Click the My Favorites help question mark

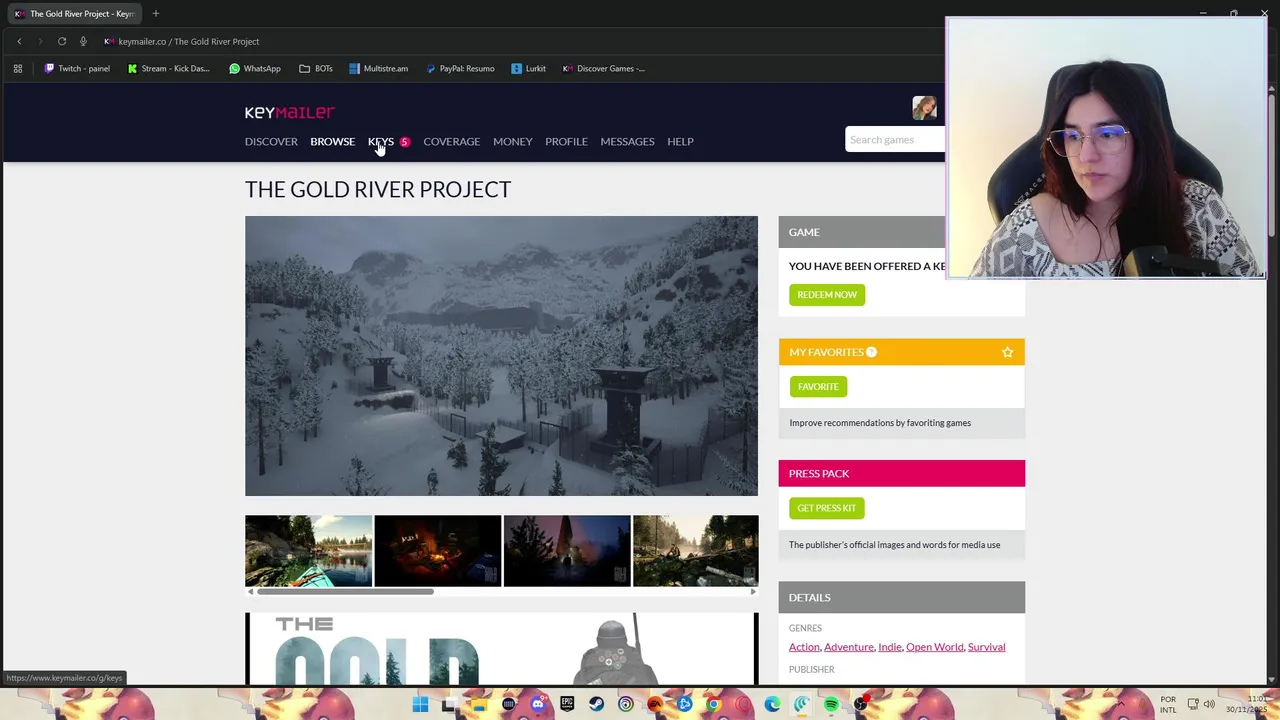[871, 352]
